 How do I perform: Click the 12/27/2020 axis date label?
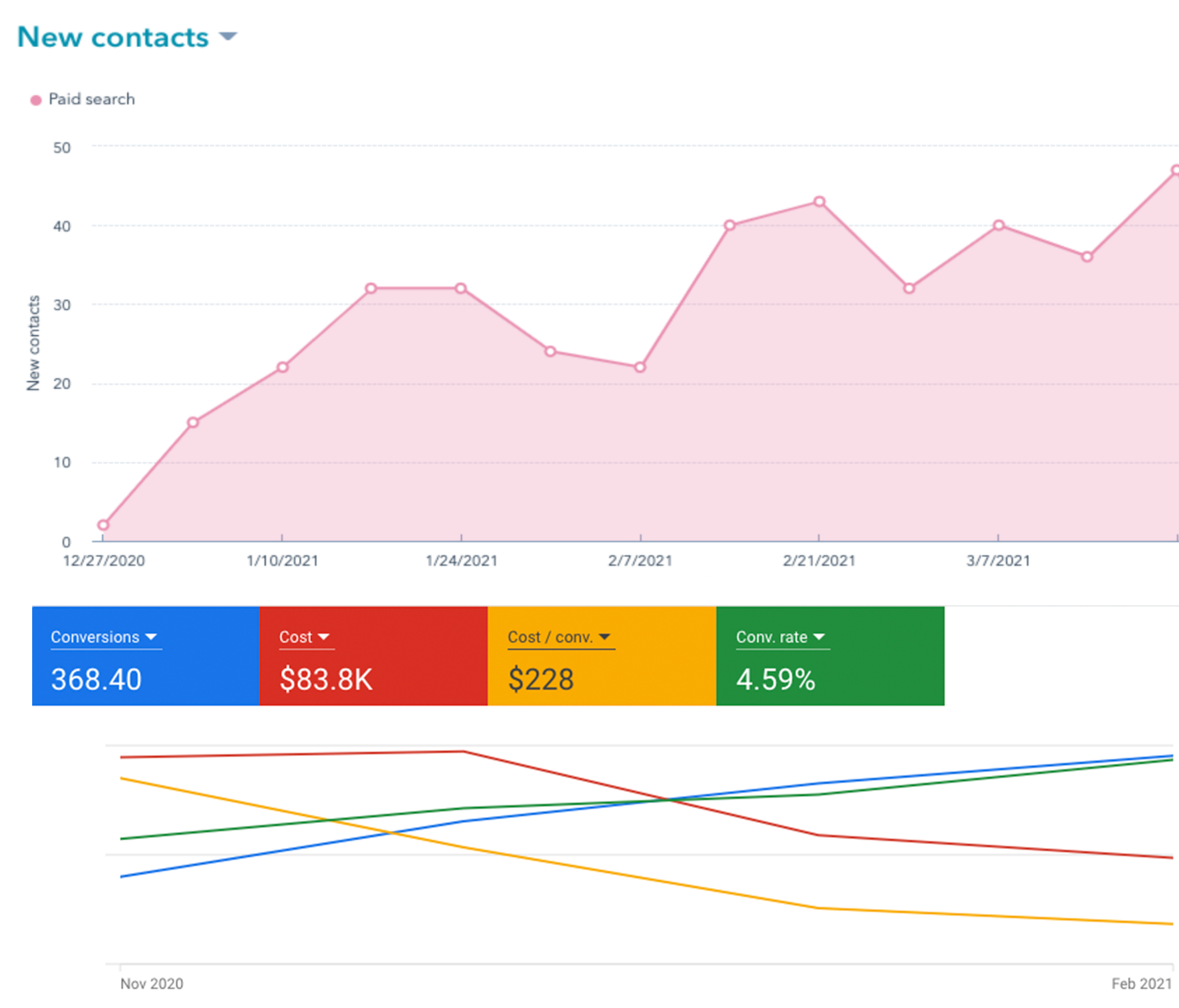[103, 561]
